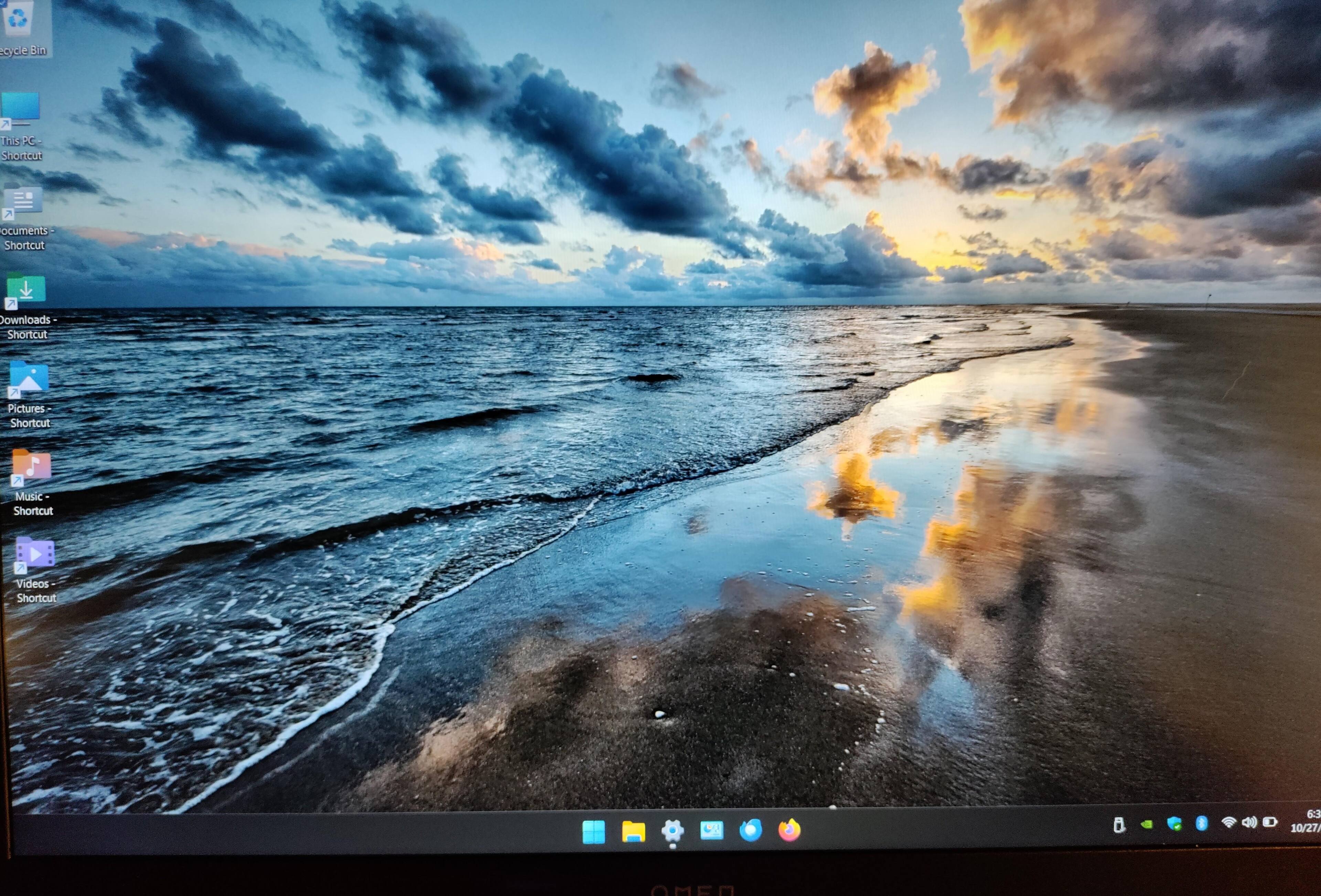Image resolution: width=1321 pixels, height=896 pixels.
Task: Open Wi-Fi network quick settings
Action: 1228,823
